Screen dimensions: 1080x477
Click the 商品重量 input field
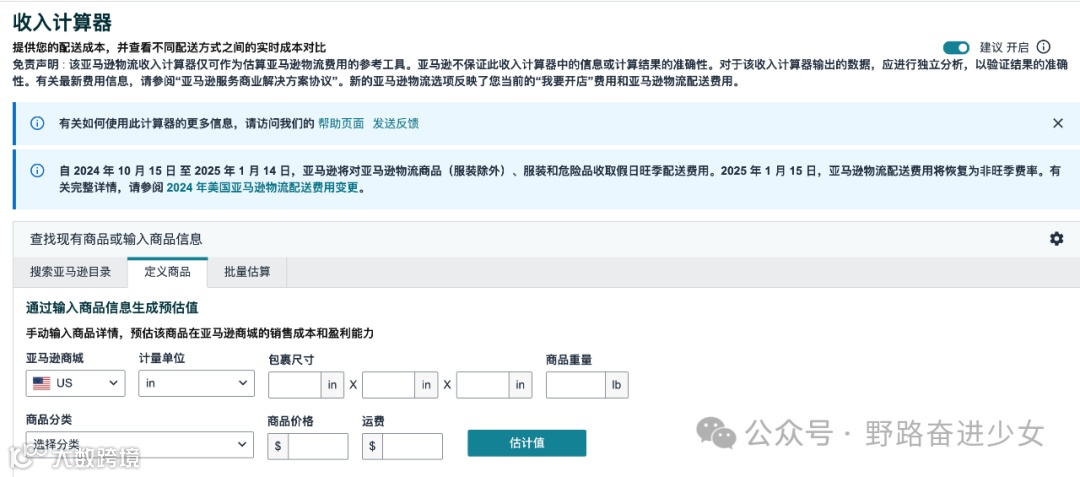[576, 385]
